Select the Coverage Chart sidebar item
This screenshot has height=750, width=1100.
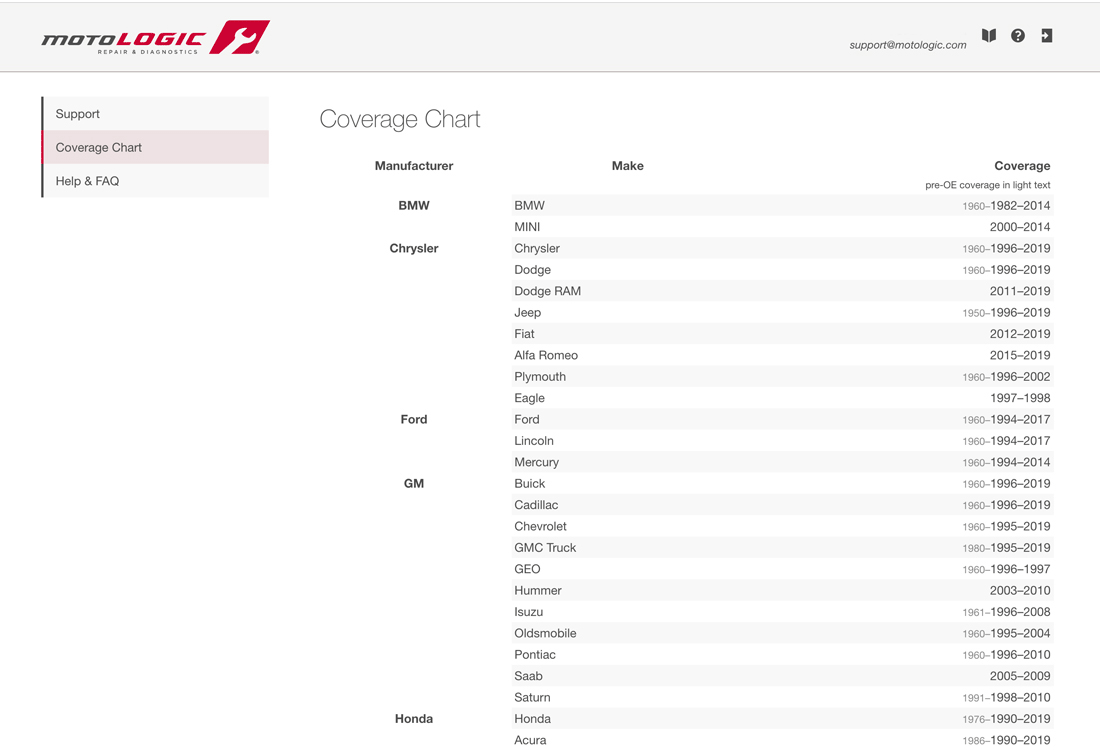tap(155, 147)
